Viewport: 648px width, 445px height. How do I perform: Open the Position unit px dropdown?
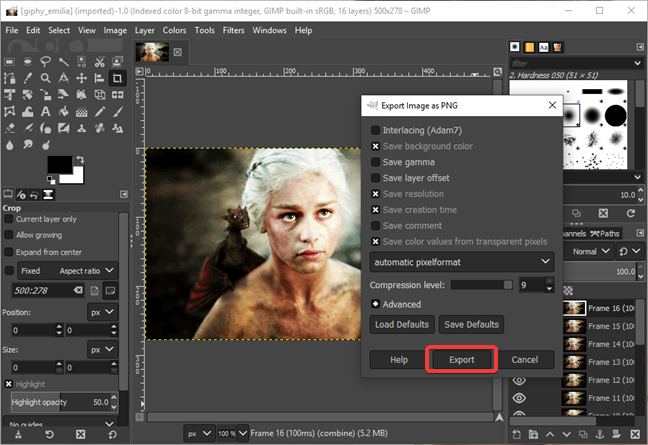tap(102, 312)
